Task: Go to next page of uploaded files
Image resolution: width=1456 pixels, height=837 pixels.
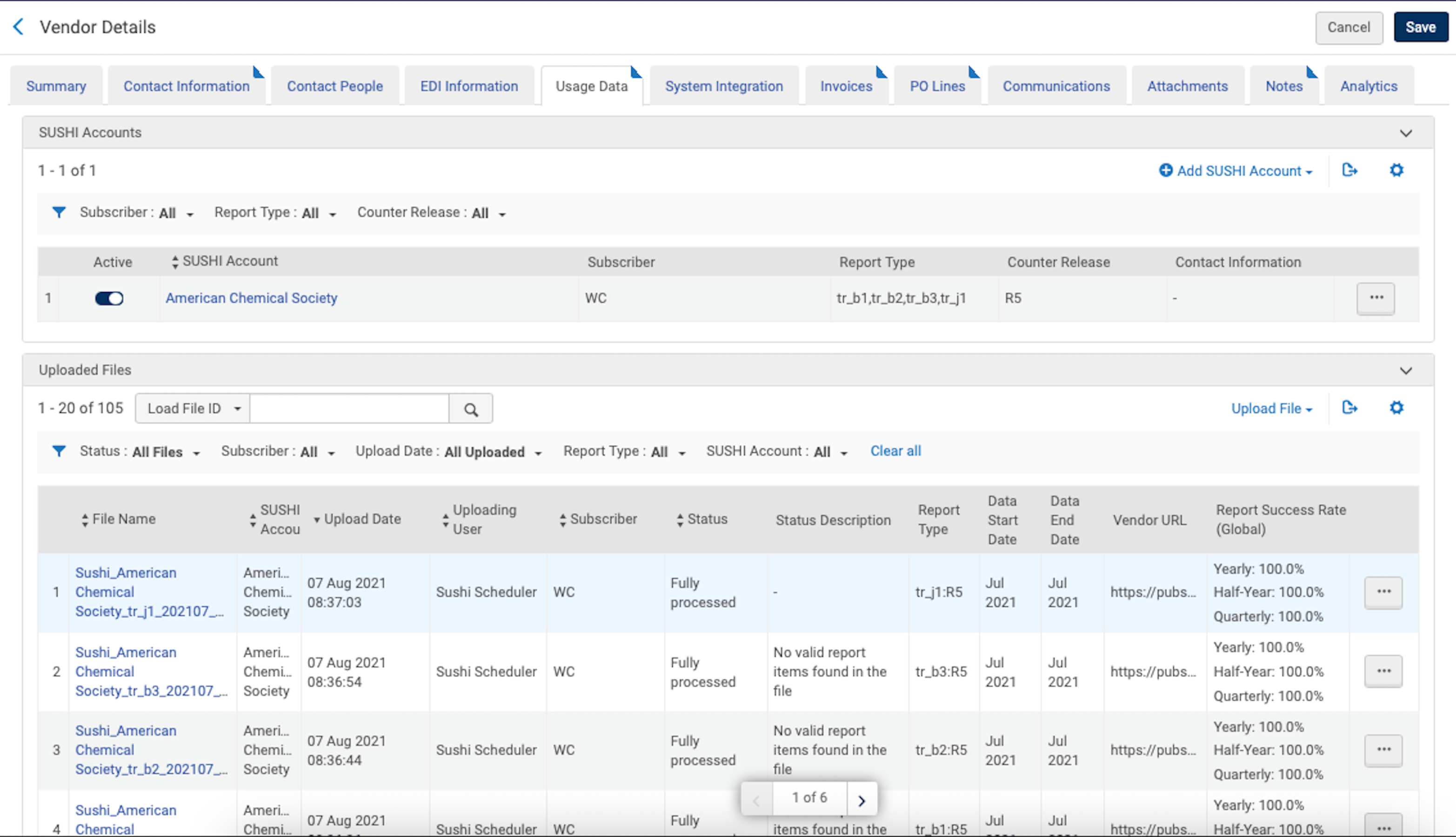Action: click(x=861, y=799)
